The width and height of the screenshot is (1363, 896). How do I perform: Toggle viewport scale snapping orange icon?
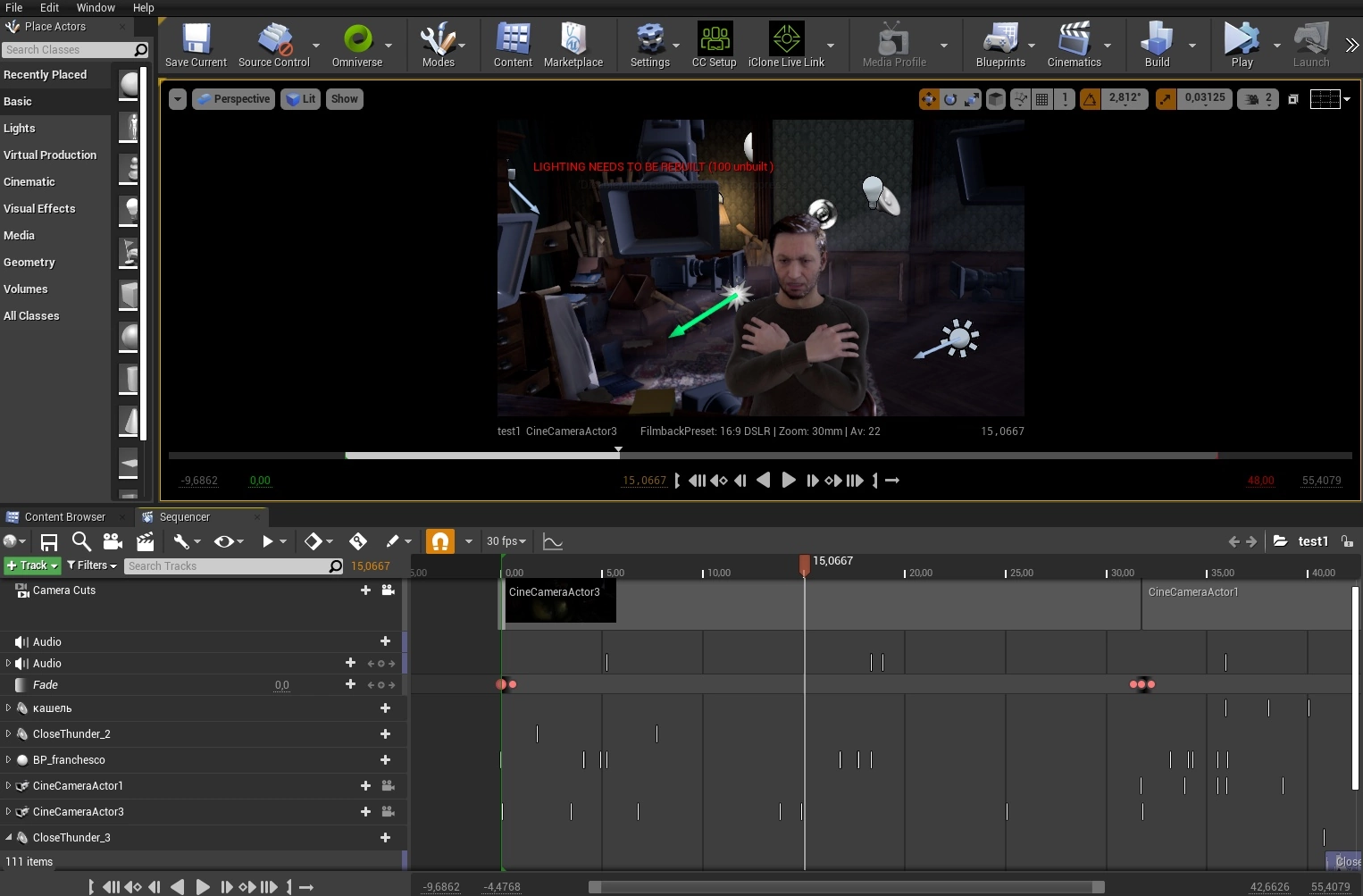point(1166,99)
